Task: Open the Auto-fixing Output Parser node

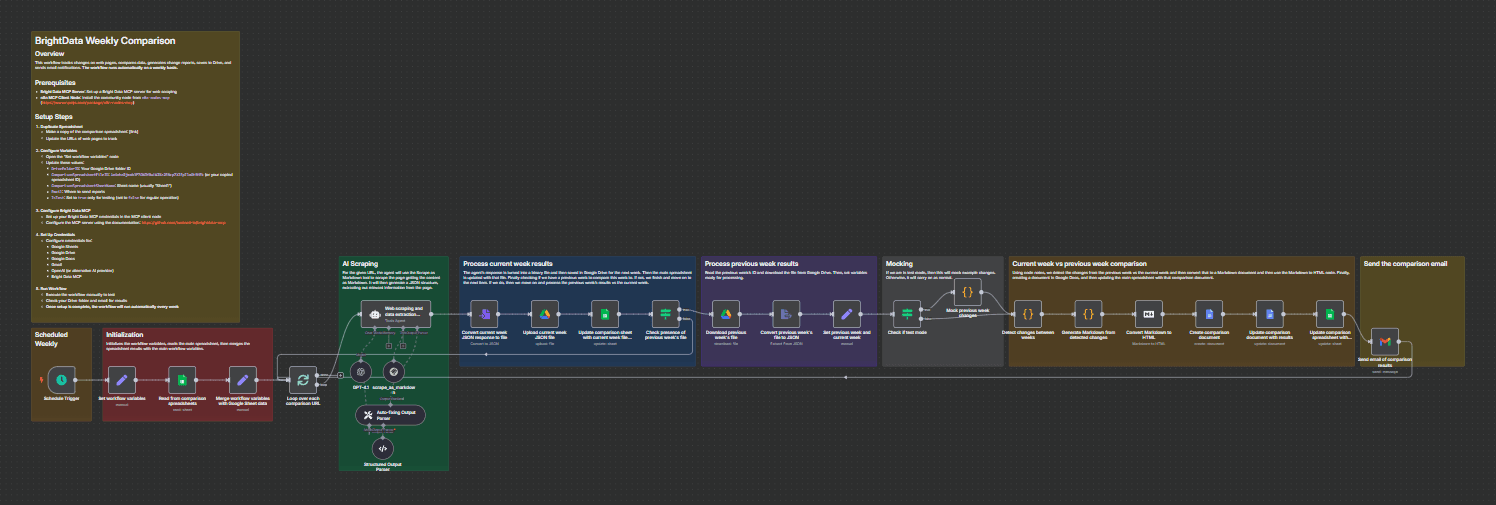Action: tap(391, 415)
